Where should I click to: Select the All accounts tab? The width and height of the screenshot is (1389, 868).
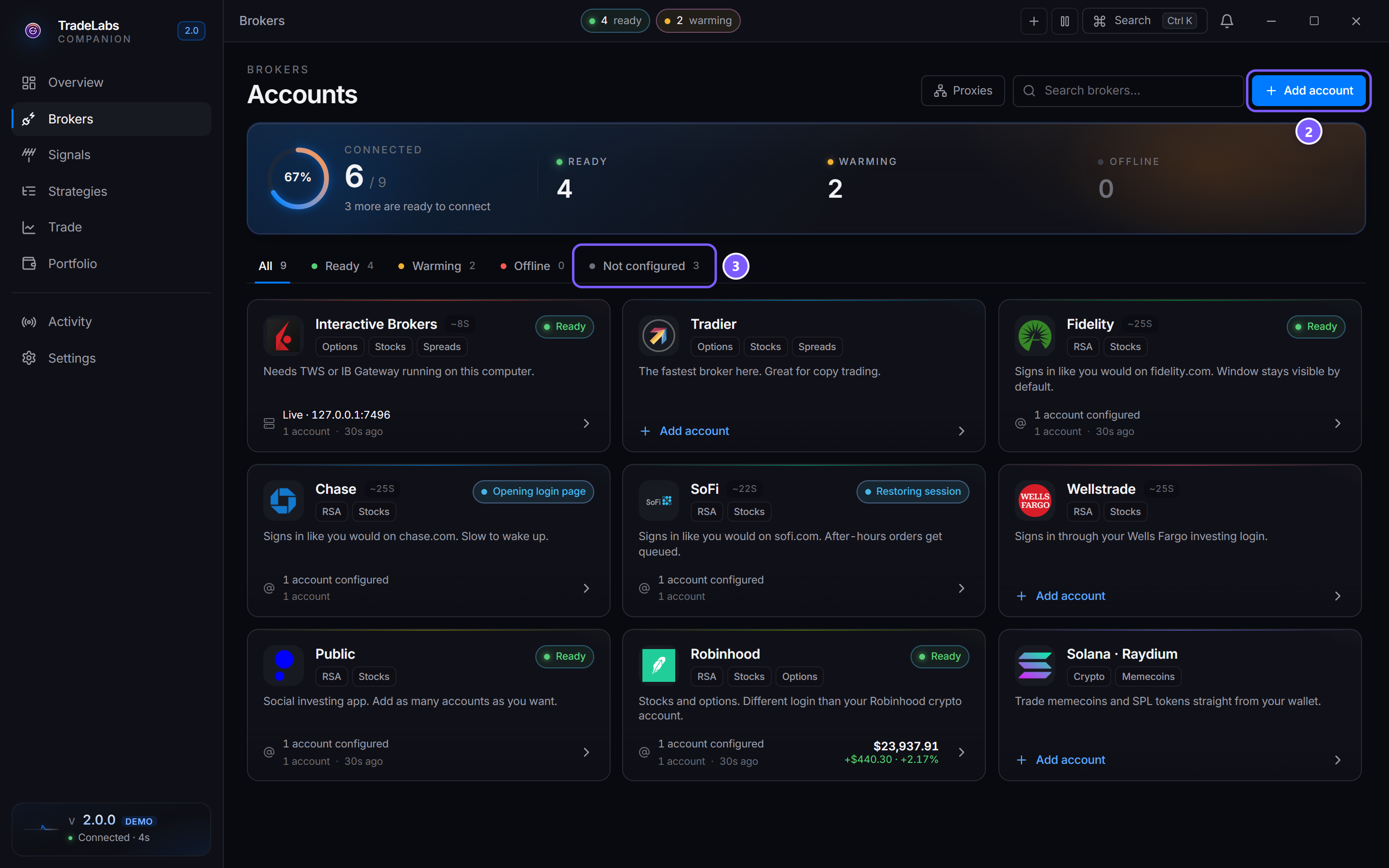click(272, 266)
